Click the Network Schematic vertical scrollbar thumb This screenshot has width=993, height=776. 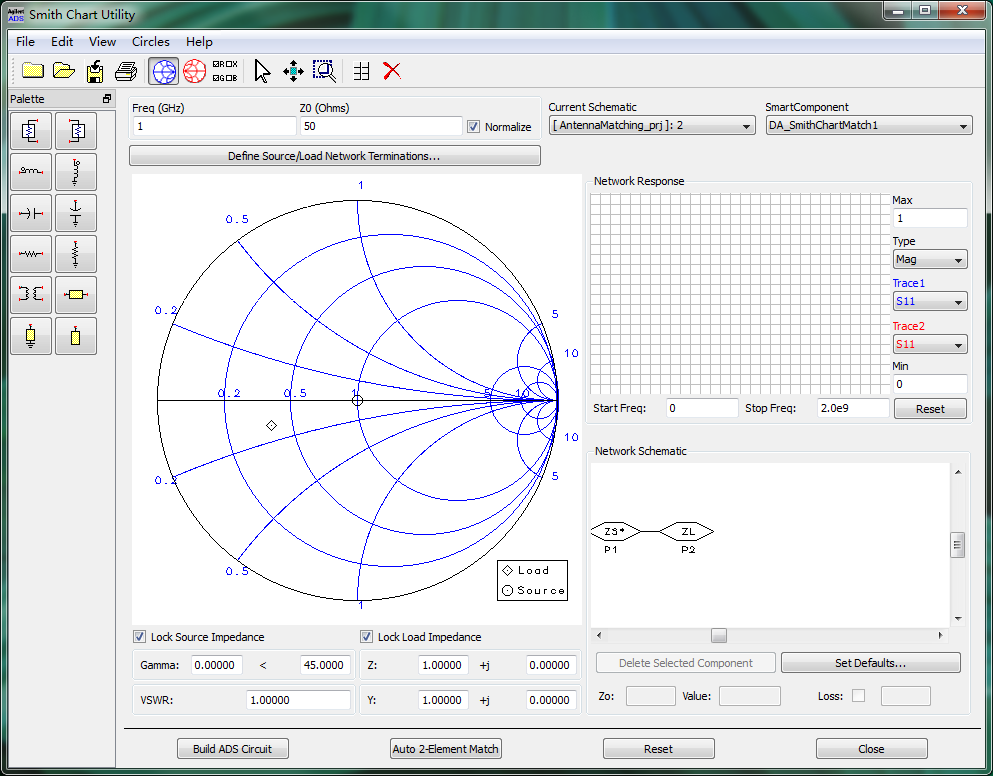[958, 545]
